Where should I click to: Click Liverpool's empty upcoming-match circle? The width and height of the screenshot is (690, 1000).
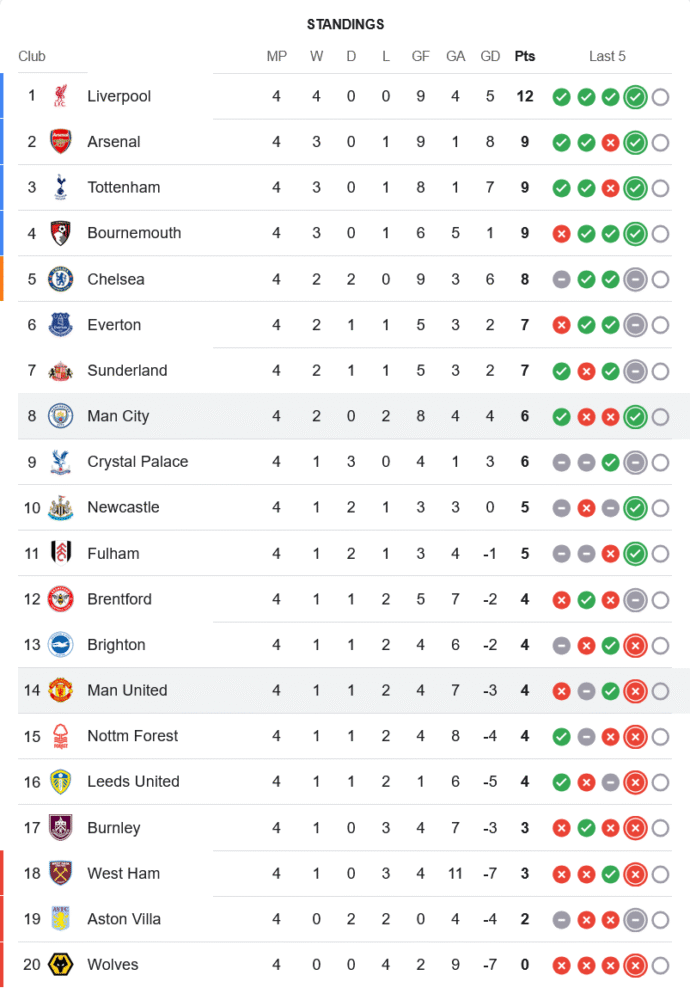click(x=660, y=97)
